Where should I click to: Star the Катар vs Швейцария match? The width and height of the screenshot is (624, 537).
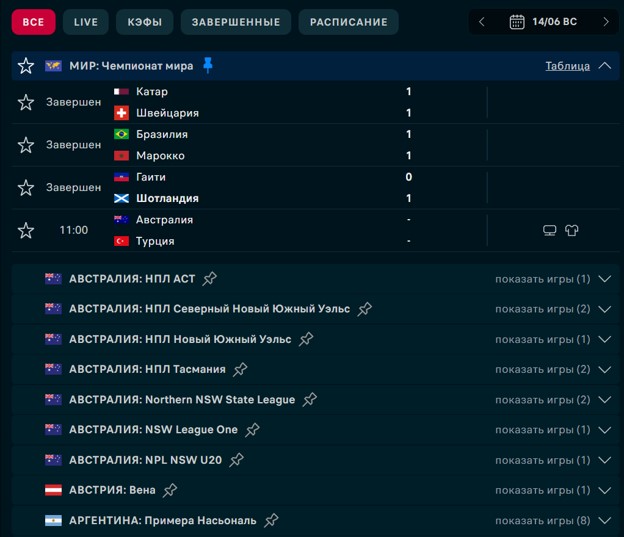click(x=26, y=102)
